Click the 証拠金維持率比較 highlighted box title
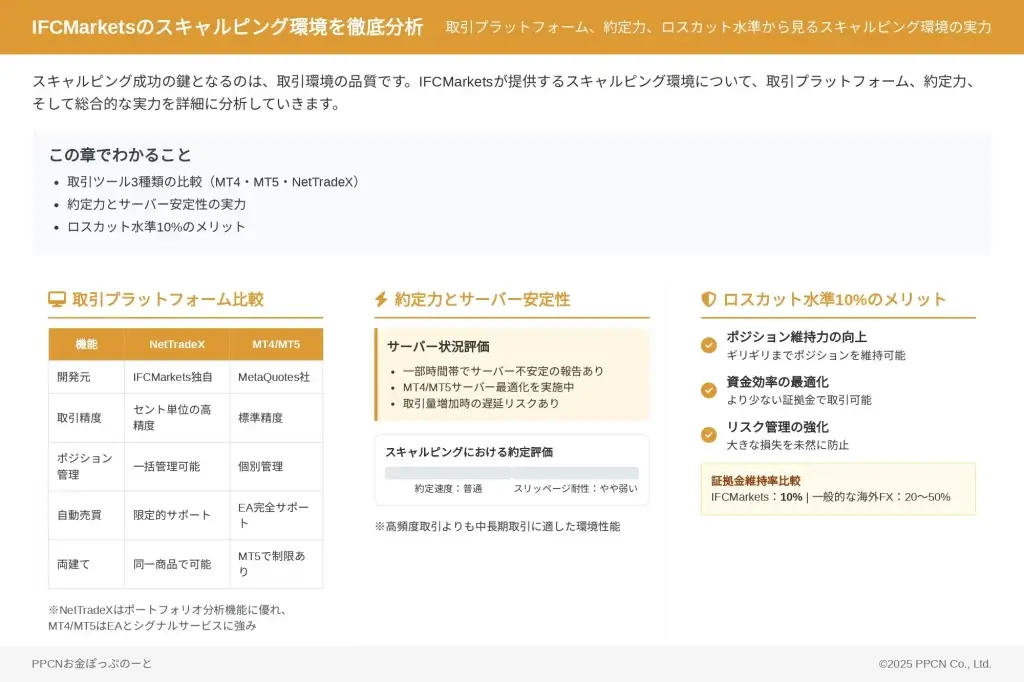Viewport: 1024px width, 682px height. pos(756,480)
